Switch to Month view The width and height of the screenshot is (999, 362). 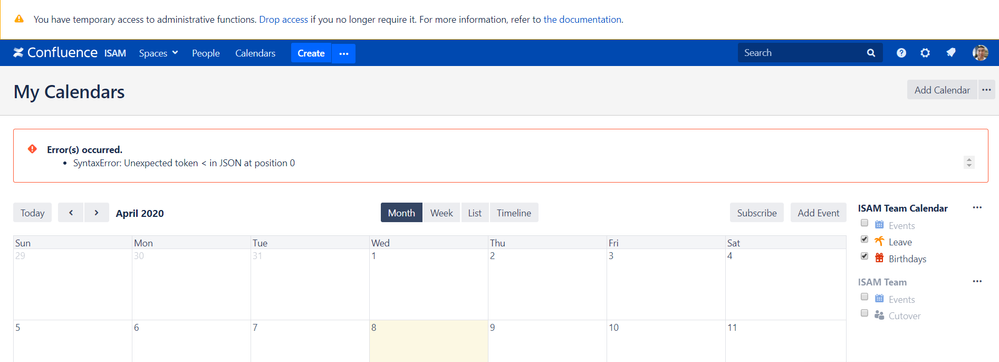tap(401, 213)
